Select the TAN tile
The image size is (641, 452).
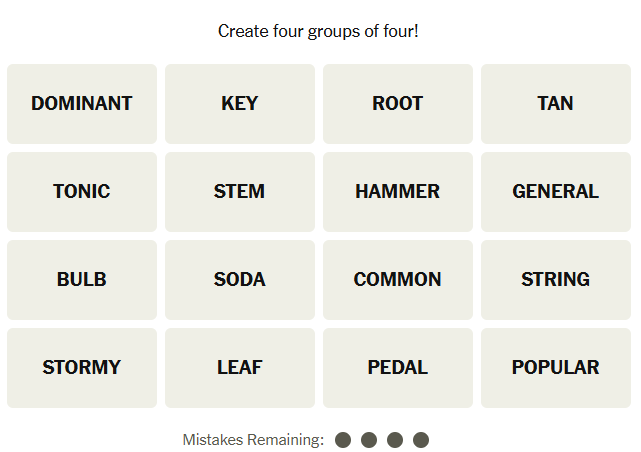pos(556,104)
